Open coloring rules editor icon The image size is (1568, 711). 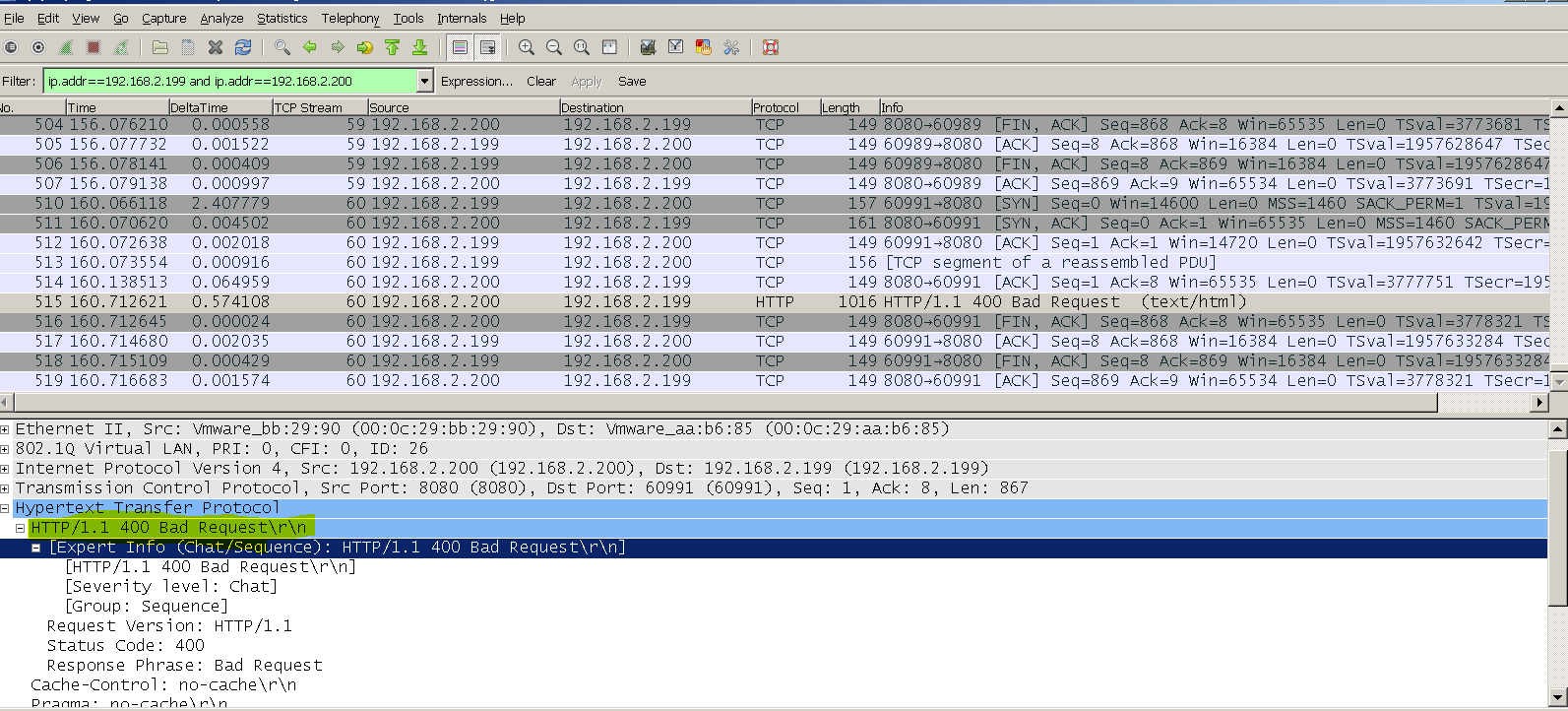[x=703, y=47]
